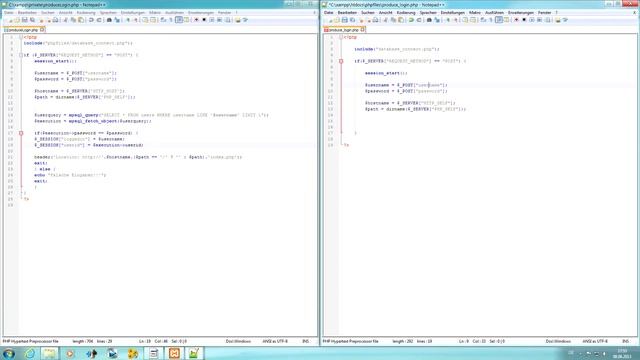Click Cut icon in private-folder Notepad++ window
Viewport: 640px width, 360px height.
click(65, 20)
